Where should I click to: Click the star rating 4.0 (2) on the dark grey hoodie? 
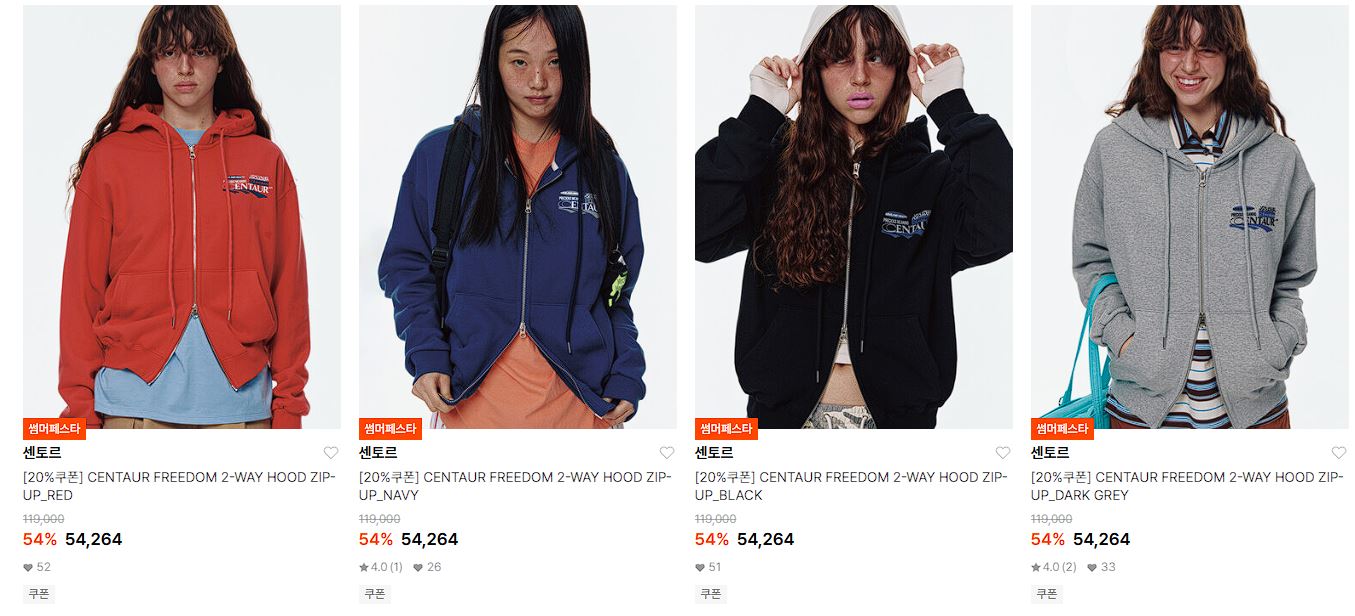click(x=1054, y=567)
